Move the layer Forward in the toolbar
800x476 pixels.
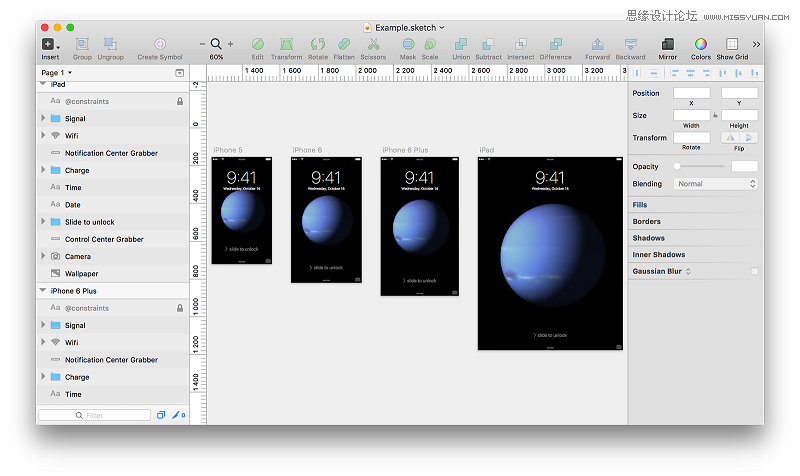(x=597, y=44)
